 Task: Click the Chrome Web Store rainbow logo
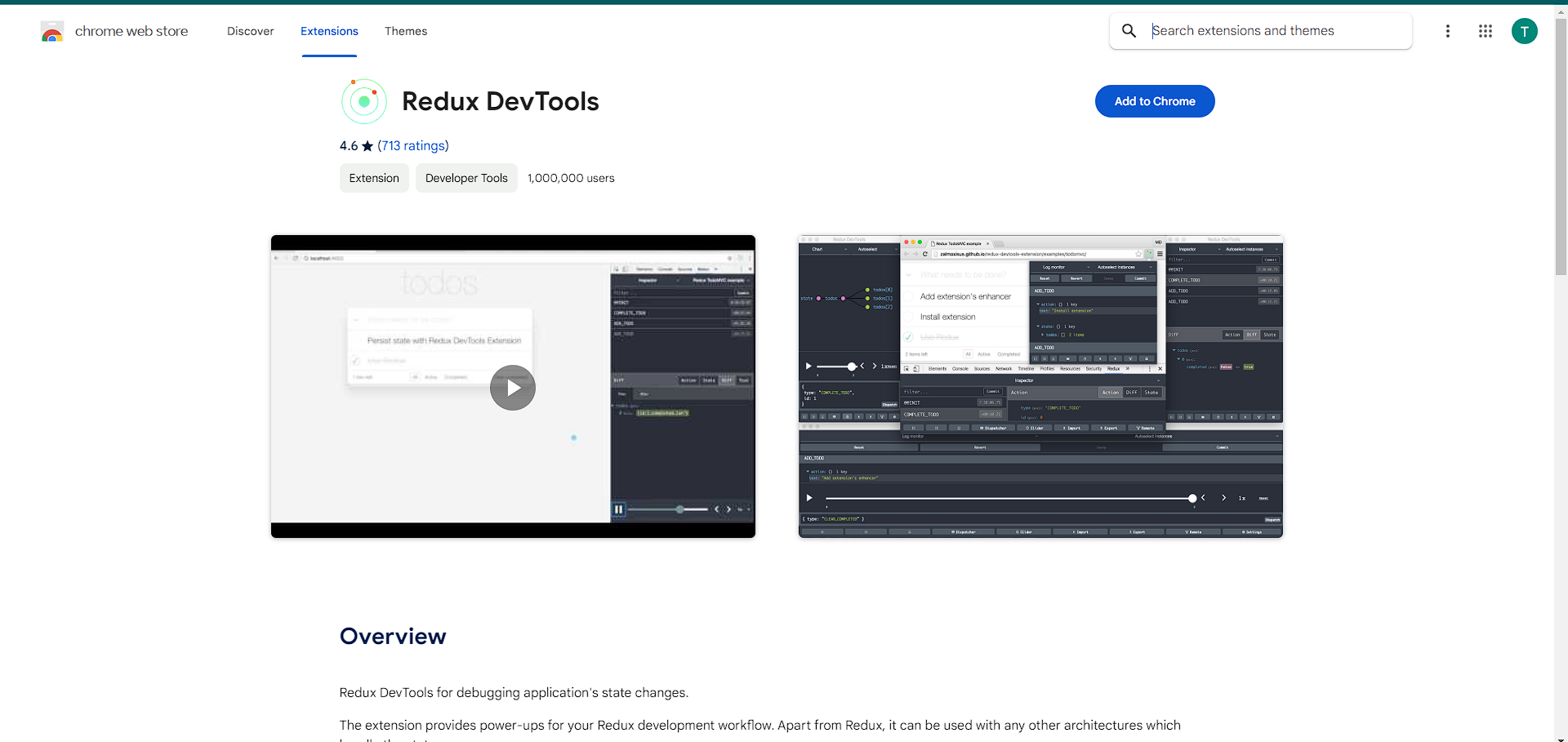[52, 32]
